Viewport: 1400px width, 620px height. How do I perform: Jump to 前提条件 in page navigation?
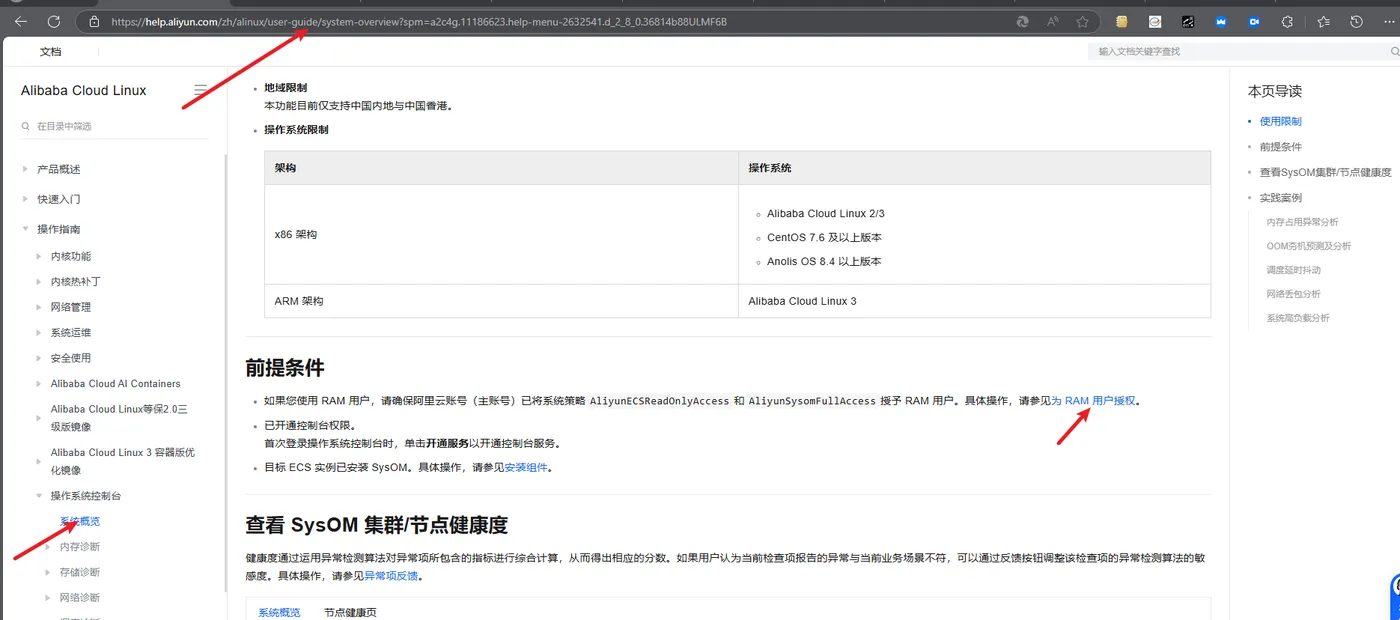click(x=1281, y=147)
